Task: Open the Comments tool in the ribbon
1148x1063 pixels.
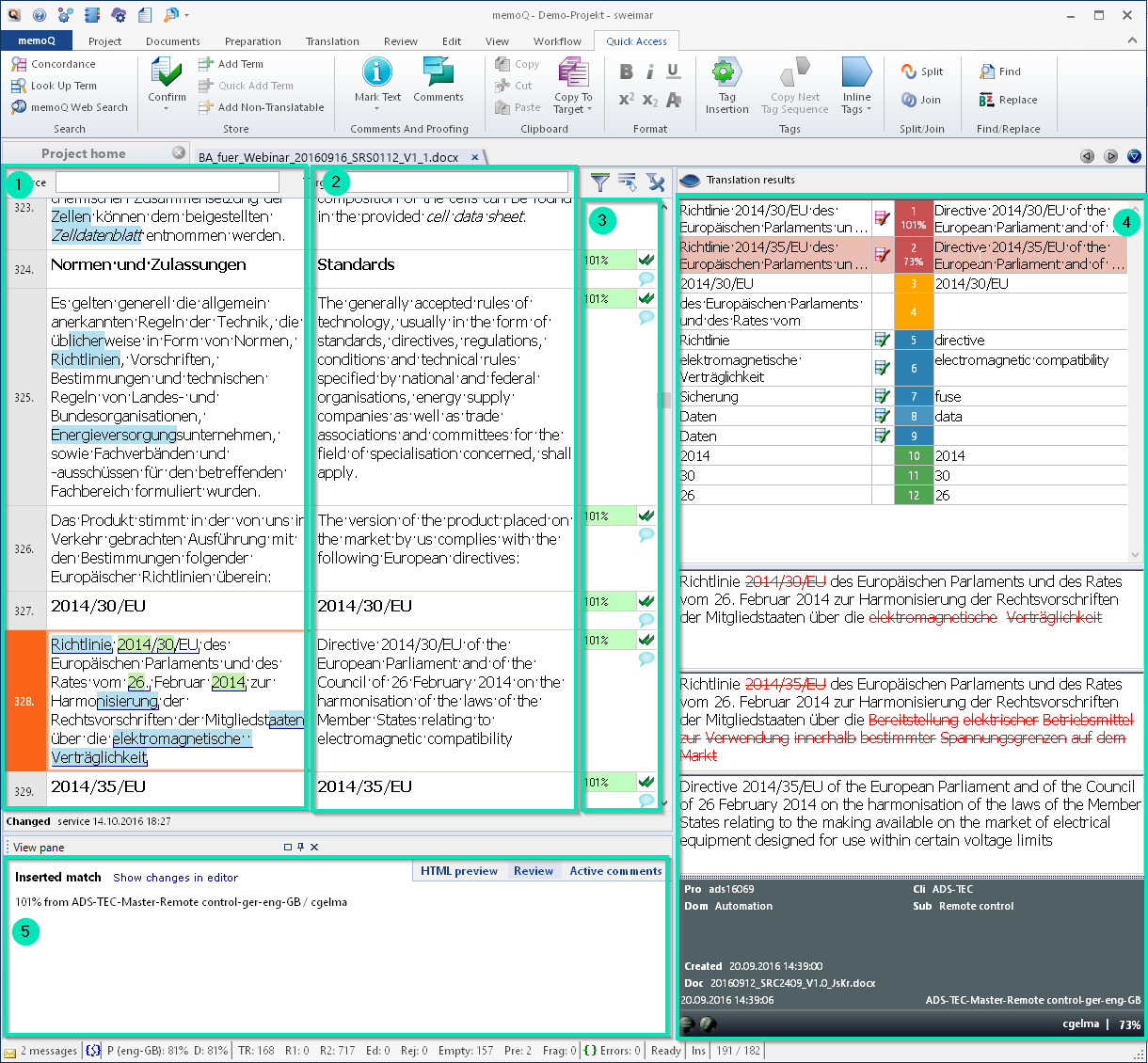Action: coord(438,79)
